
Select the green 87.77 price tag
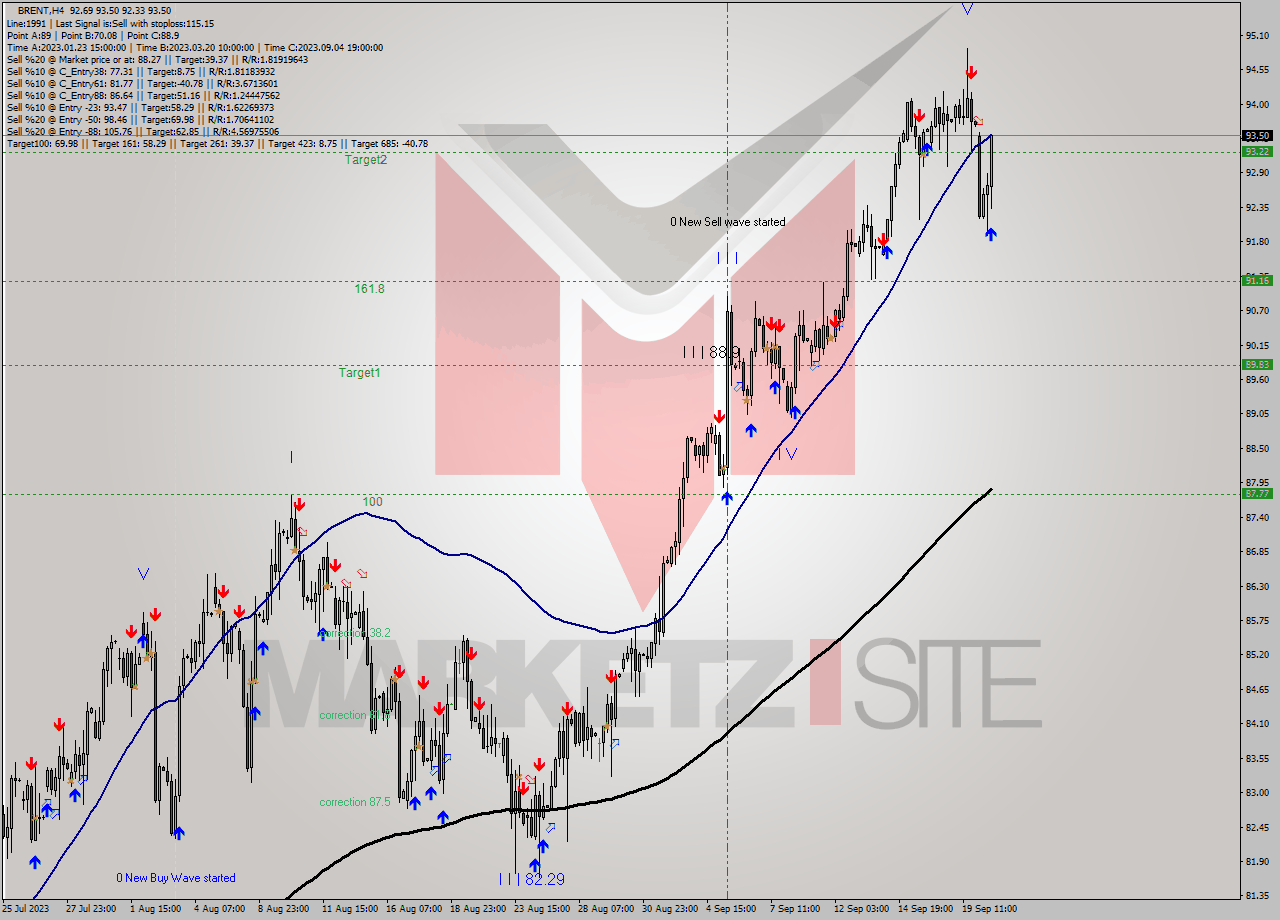point(1257,493)
